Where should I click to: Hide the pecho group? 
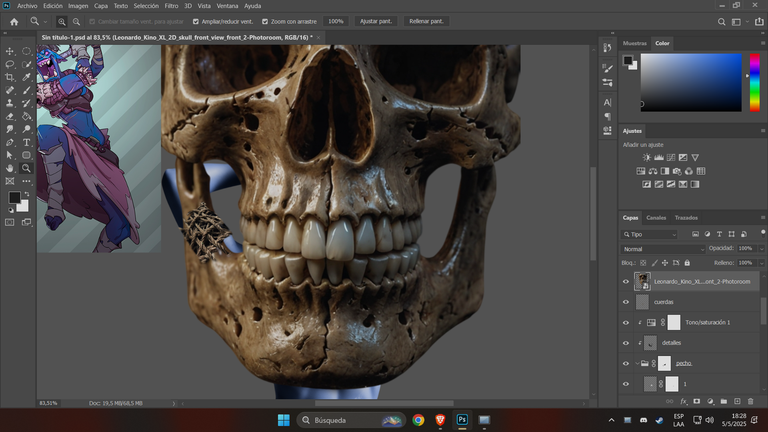point(625,363)
